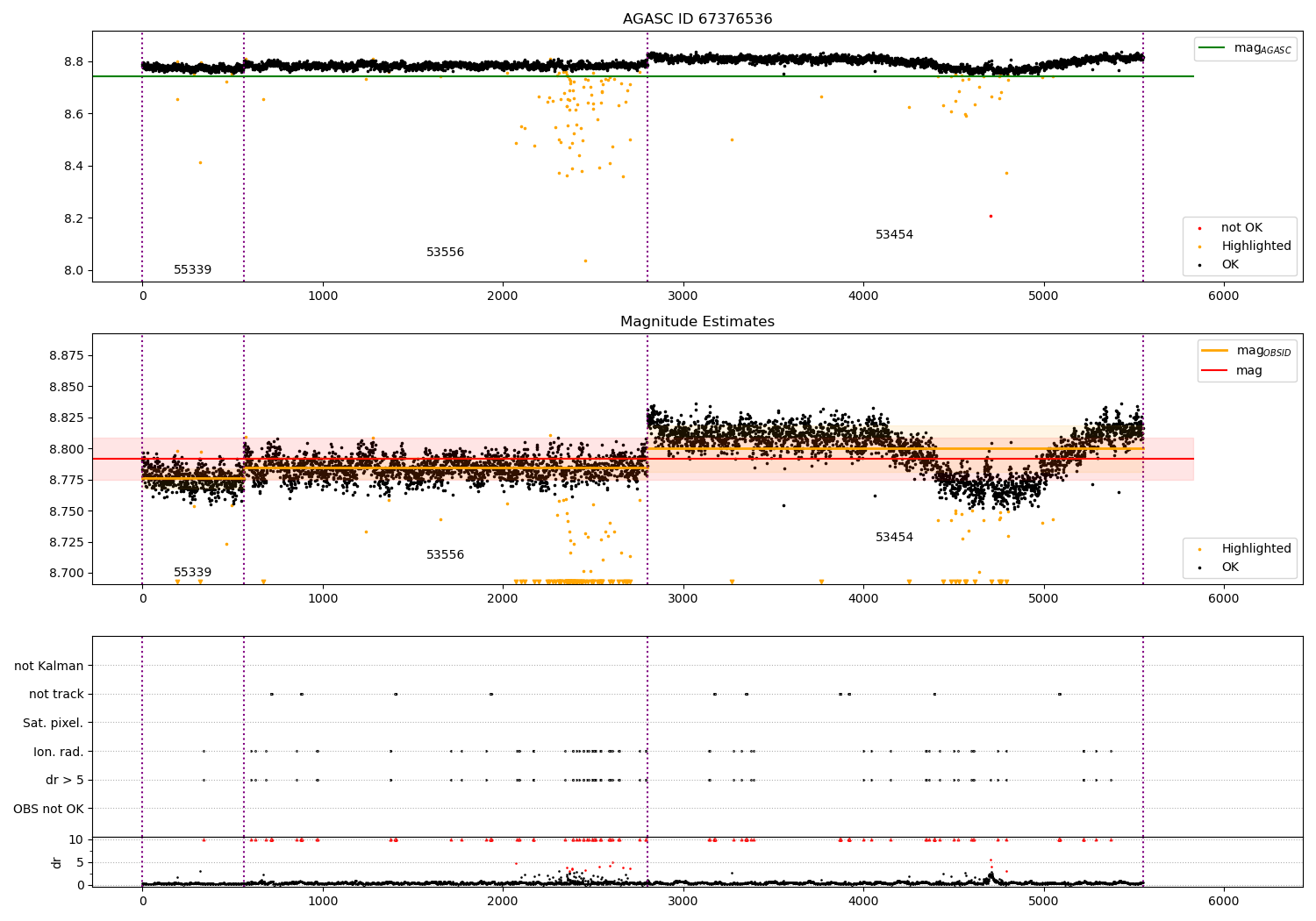
Task: Click the rotated 'dr' axis label
Action: pyautogui.click(x=57, y=862)
